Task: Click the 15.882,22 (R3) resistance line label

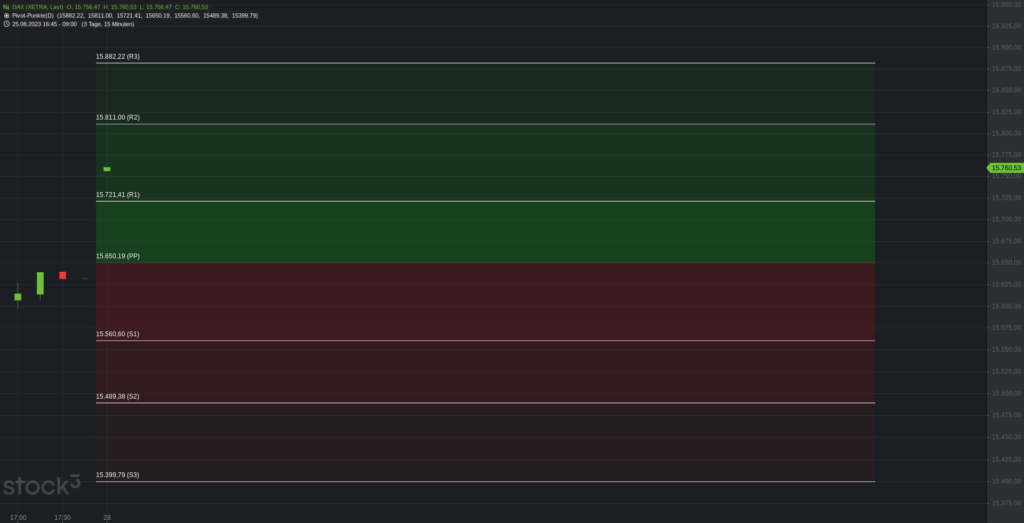Action: click(118, 57)
